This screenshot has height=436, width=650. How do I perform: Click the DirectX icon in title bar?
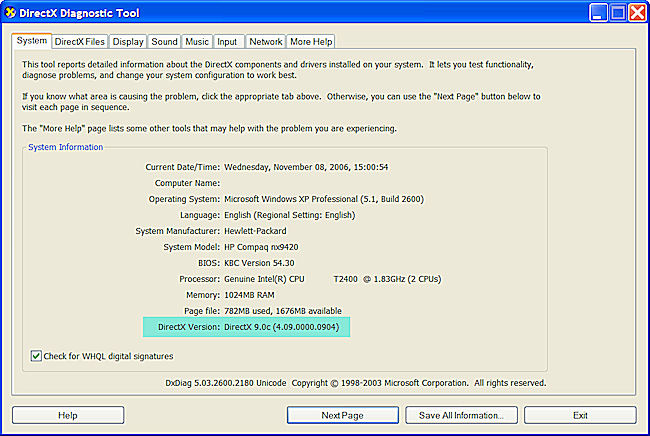click(x=10, y=13)
